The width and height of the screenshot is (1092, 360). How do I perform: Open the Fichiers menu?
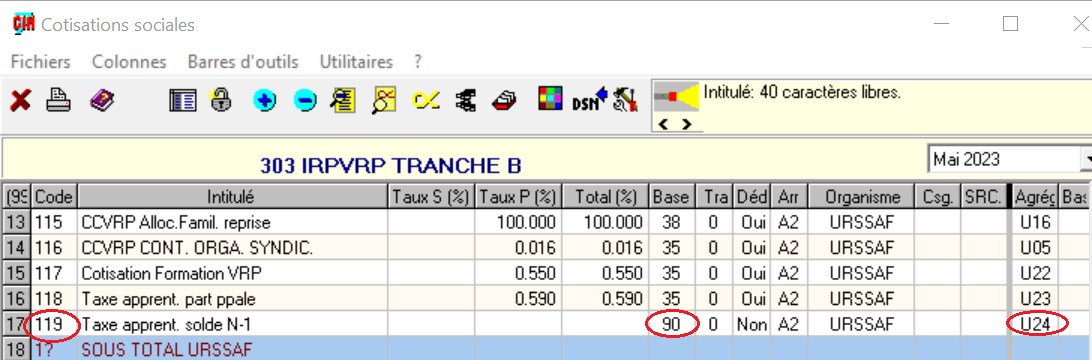(x=41, y=62)
